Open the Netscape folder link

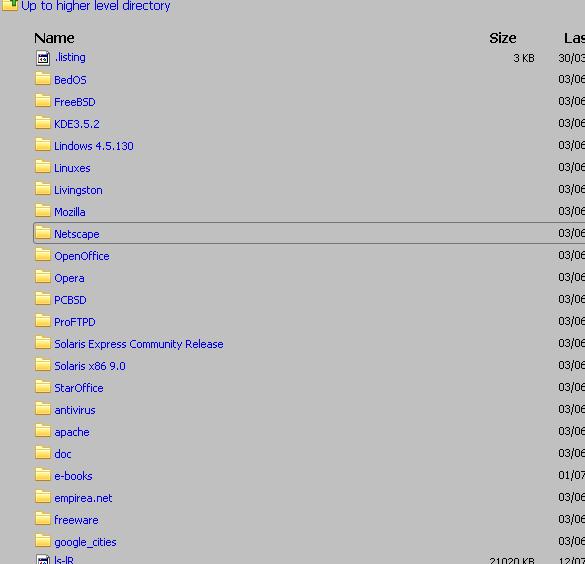tap(76, 234)
